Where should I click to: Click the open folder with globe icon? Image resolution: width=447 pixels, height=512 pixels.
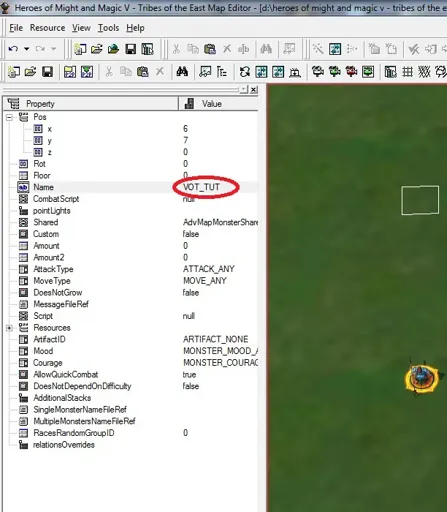click(x=113, y=49)
